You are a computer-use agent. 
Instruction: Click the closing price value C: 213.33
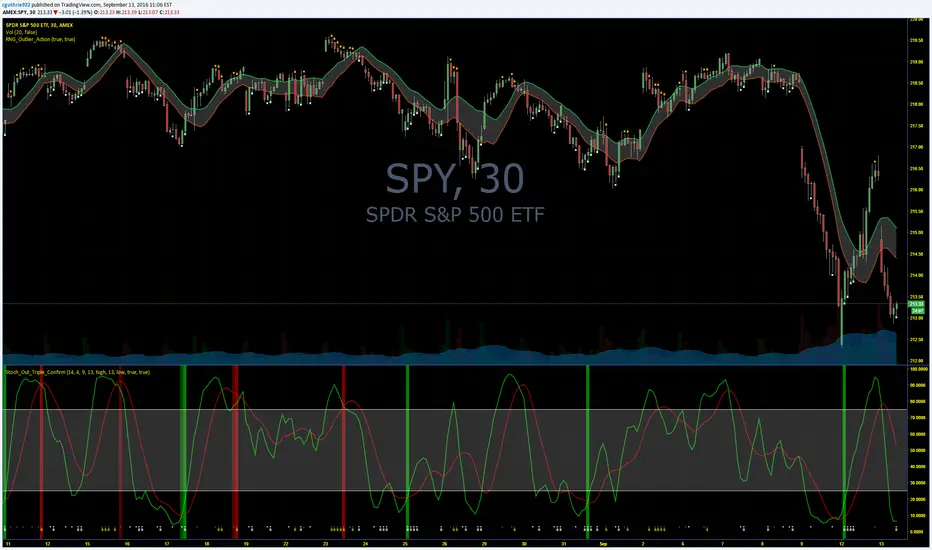tap(169, 12)
